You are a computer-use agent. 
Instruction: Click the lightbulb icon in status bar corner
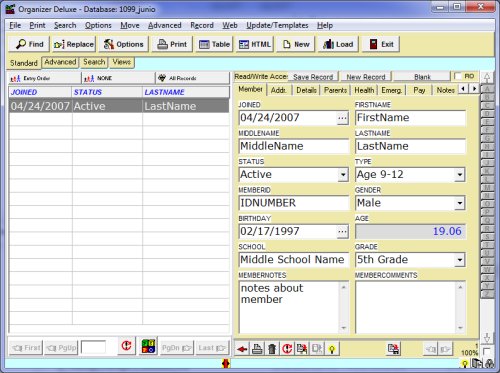tap(464, 364)
